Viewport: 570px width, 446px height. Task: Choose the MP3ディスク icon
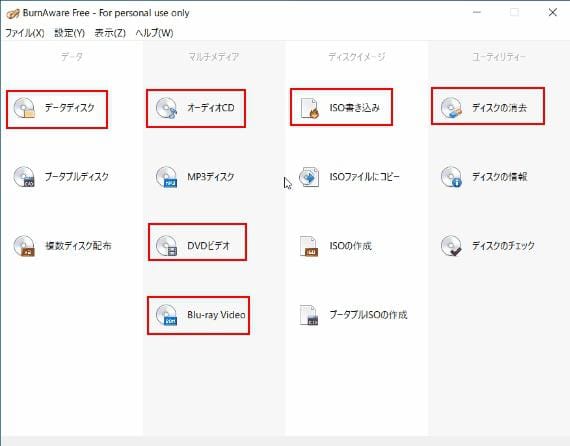166,177
